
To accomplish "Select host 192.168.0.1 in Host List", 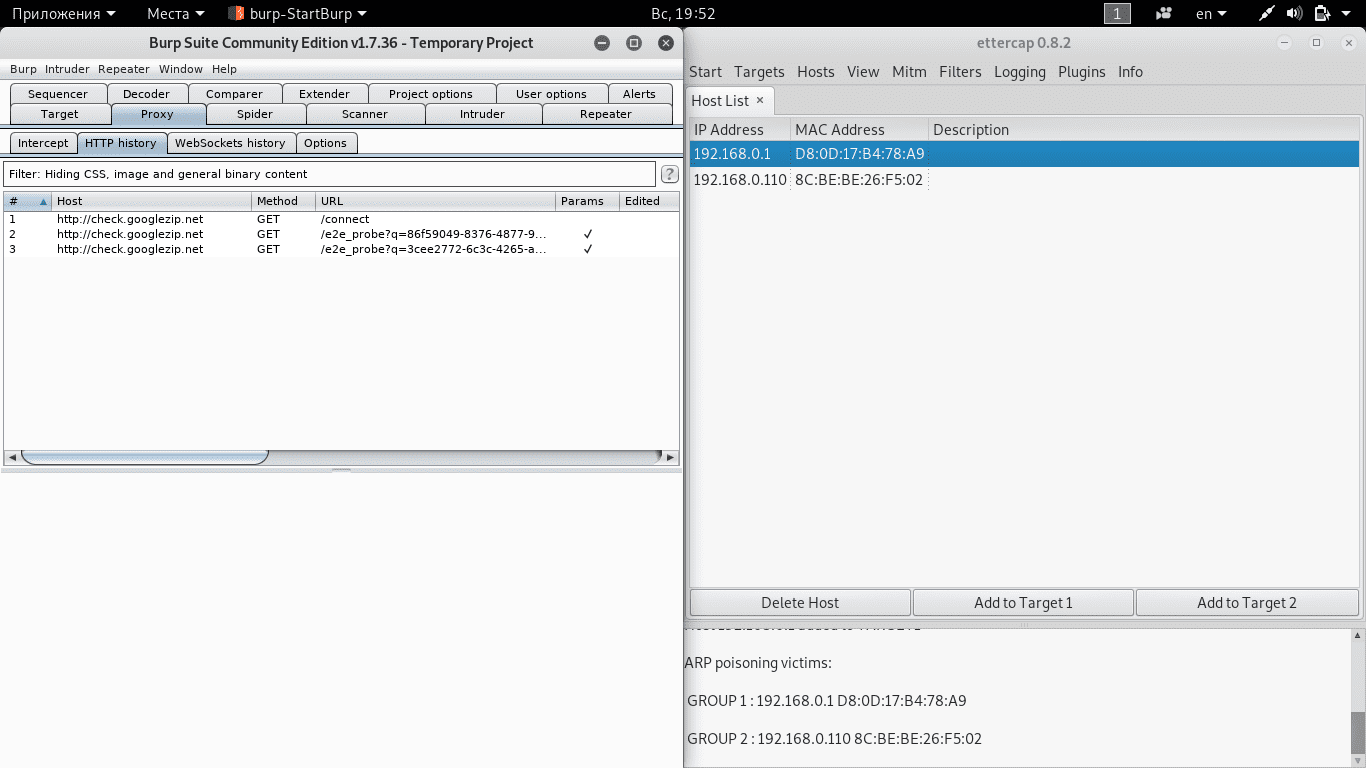I will pos(1024,154).
